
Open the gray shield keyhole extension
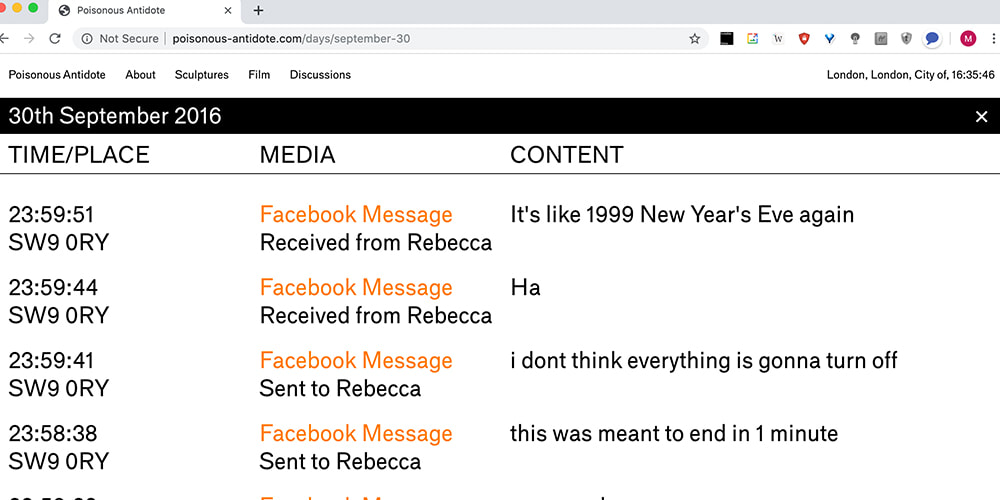tap(906, 39)
